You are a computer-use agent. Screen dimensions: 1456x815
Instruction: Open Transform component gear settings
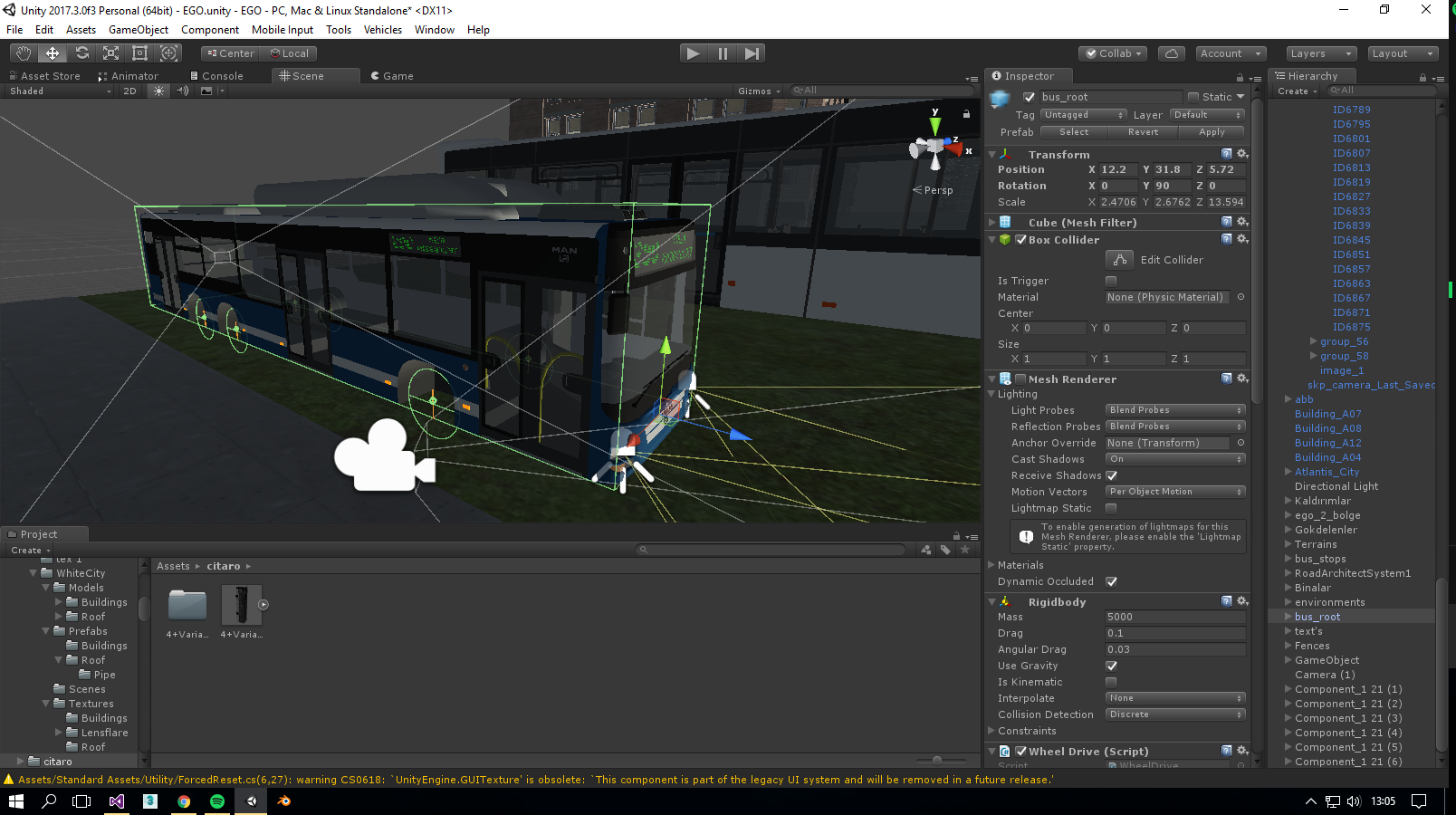1242,154
